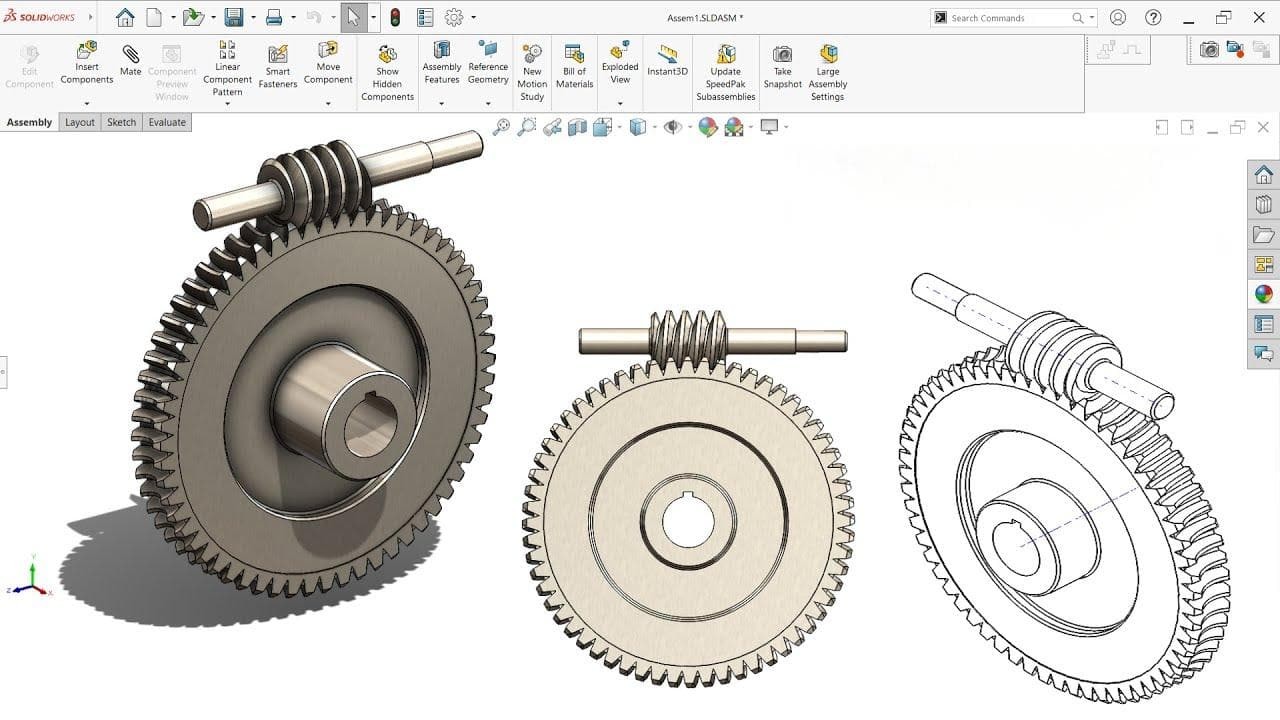Click Edit Appearance color ball icon
The width and height of the screenshot is (1280, 720).
(708, 127)
